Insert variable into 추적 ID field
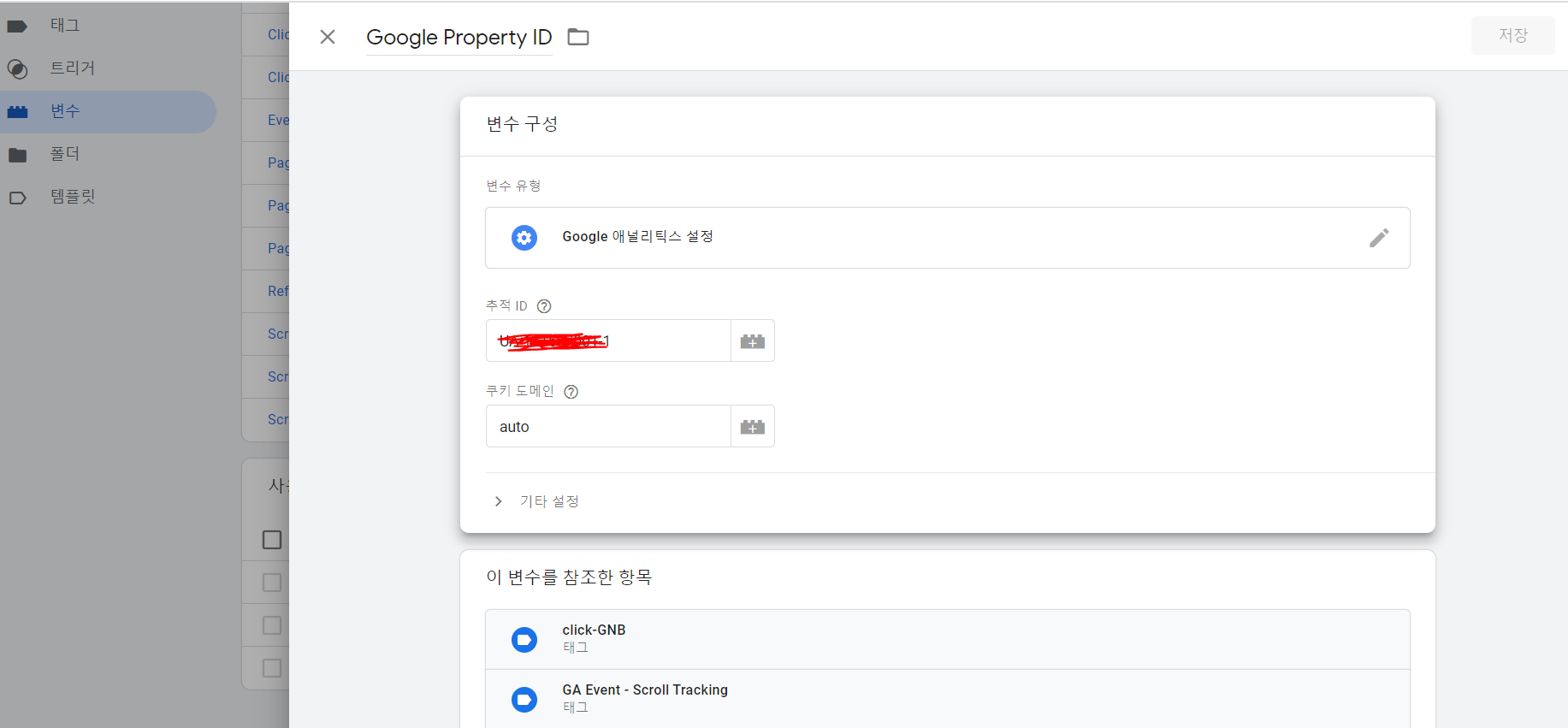This screenshot has width=1568, height=728. 753,340
